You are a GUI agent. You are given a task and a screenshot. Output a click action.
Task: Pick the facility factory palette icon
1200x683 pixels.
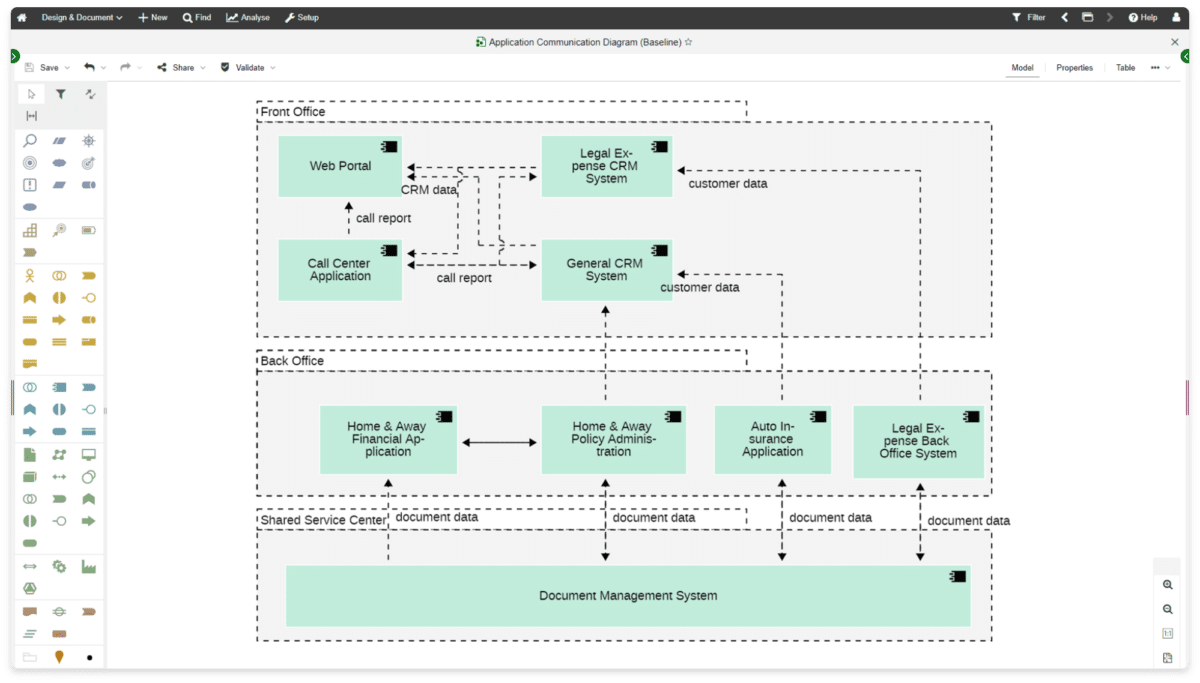coord(88,566)
